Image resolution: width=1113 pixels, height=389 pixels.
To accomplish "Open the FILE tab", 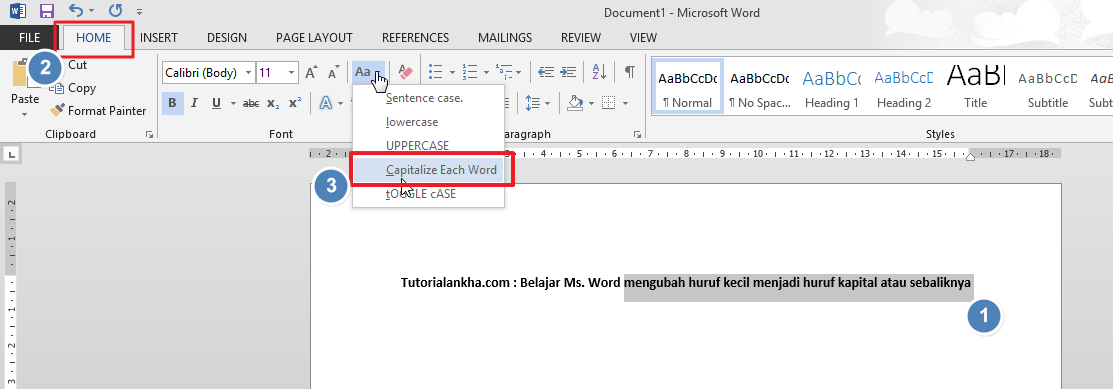I will (29, 38).
